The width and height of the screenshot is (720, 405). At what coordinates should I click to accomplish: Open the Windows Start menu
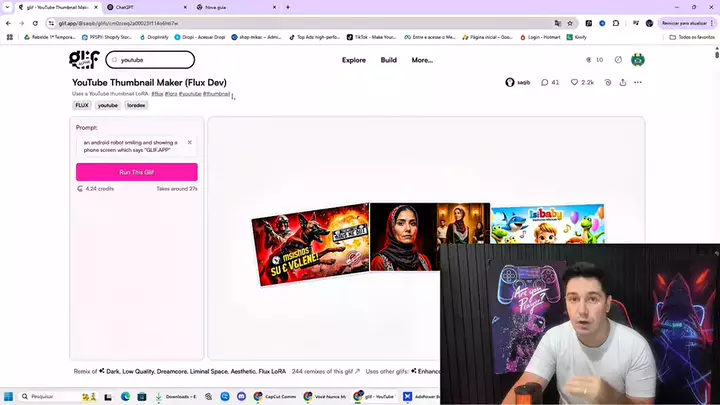(8, 396)
